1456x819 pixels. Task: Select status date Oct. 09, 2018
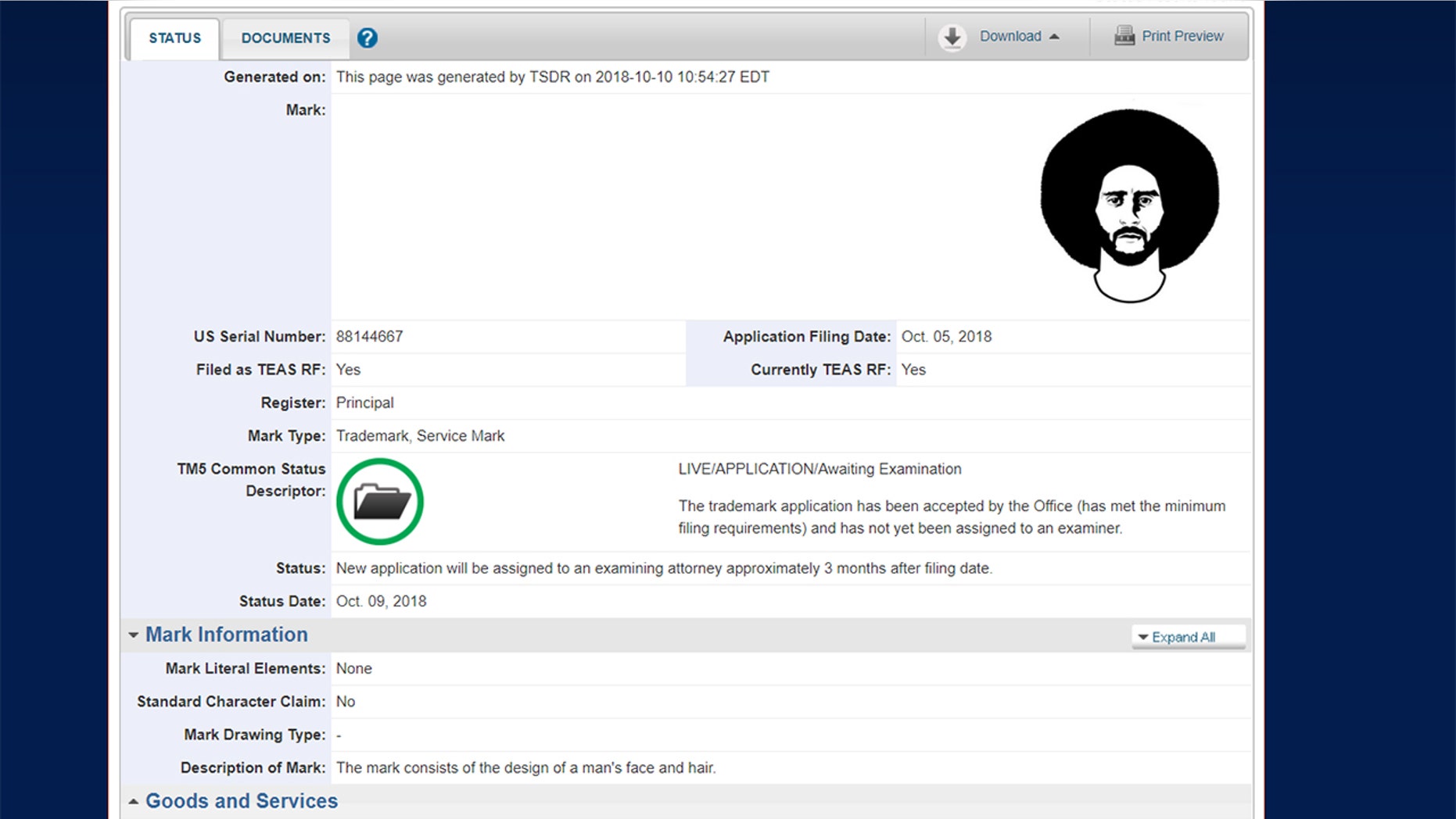click(x=381, y=602)
